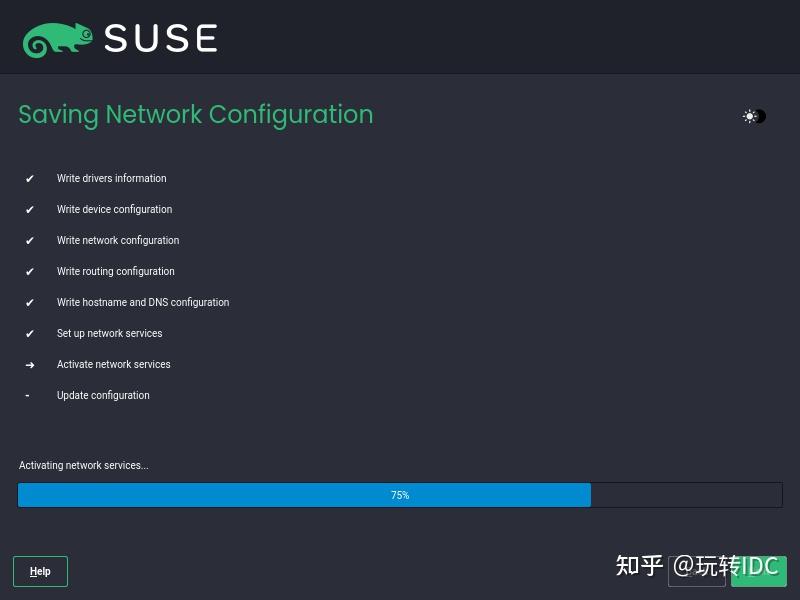Click the Saving Network Configuration heading
This screenshot has height=600, width=800.
(195, 115)
